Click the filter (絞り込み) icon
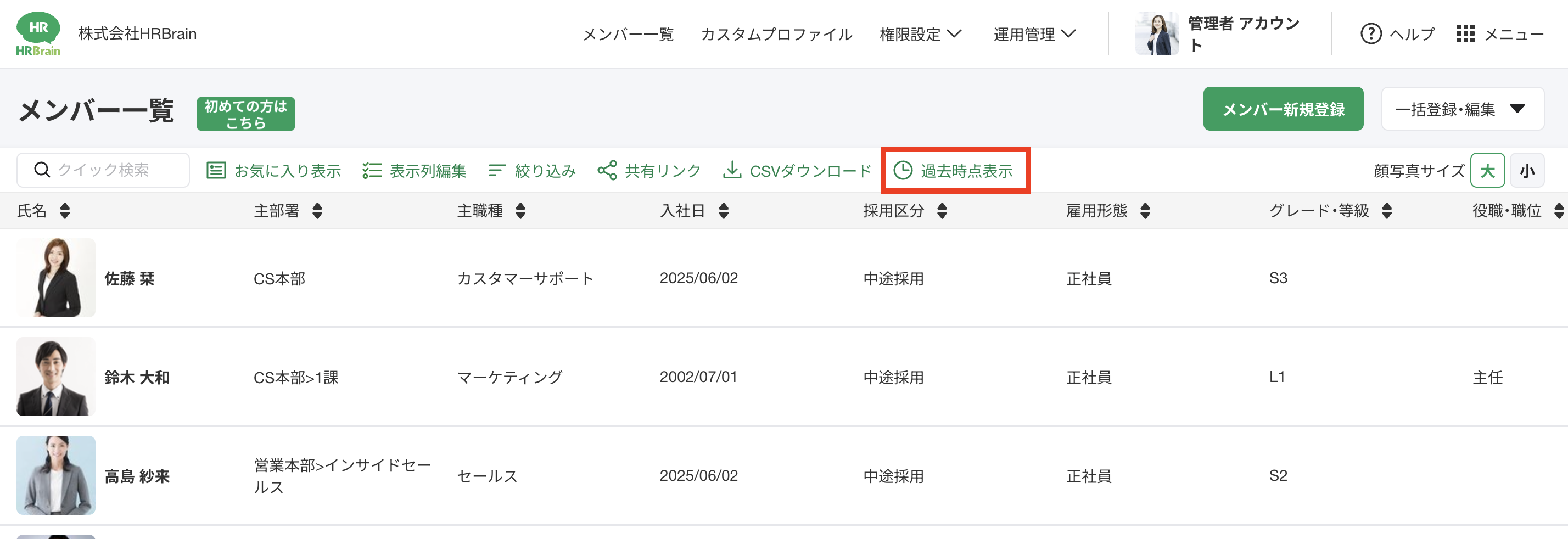This screenshot has height=539, width=1568. click(x=497, y=170)
